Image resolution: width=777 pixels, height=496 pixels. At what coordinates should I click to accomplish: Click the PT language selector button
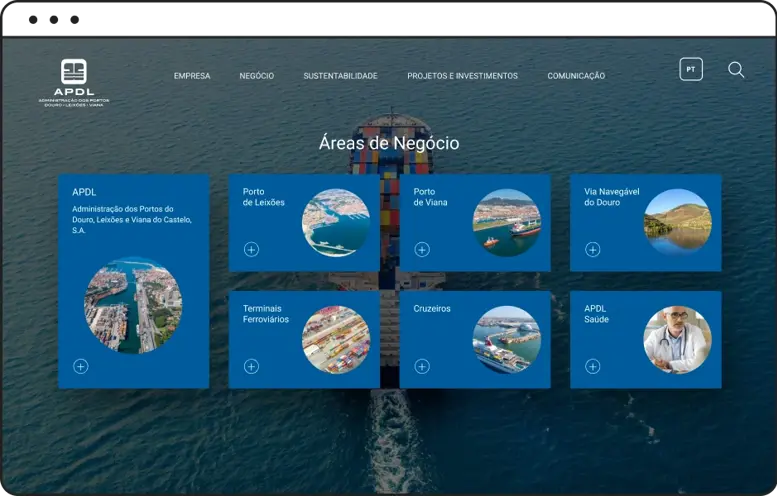[x=691, y=69]
